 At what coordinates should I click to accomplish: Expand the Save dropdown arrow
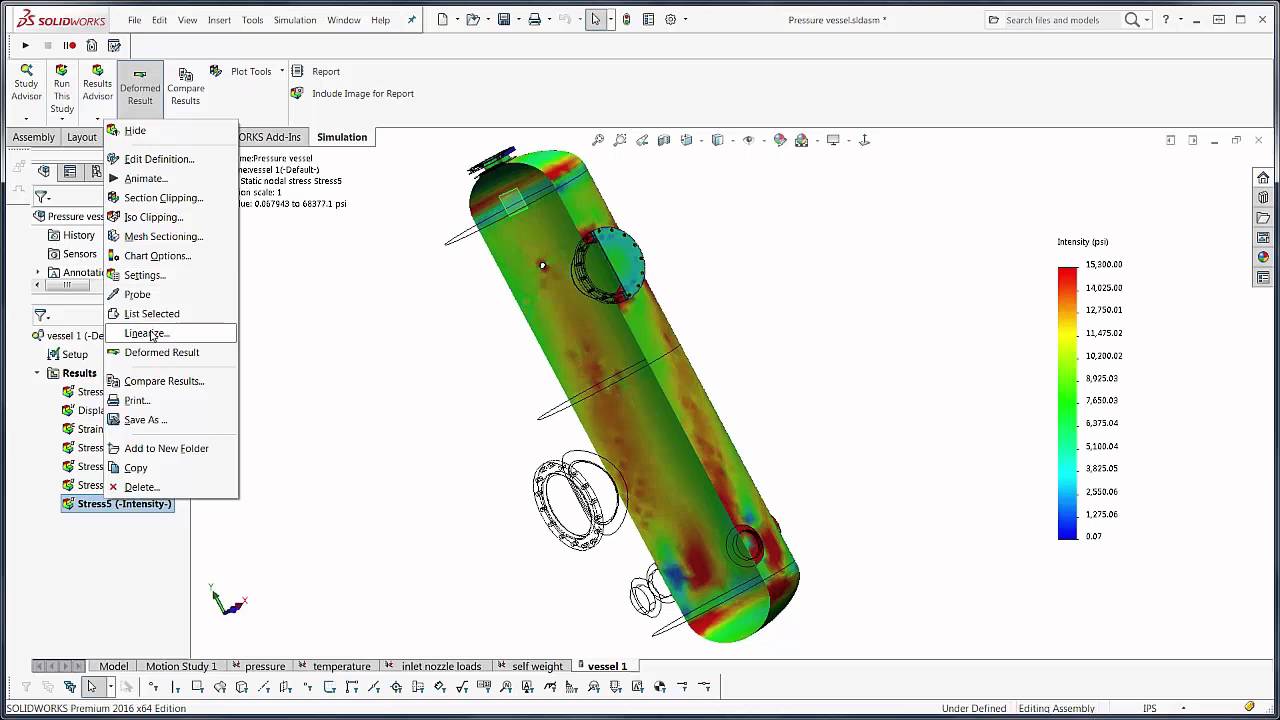coord(518,20)
